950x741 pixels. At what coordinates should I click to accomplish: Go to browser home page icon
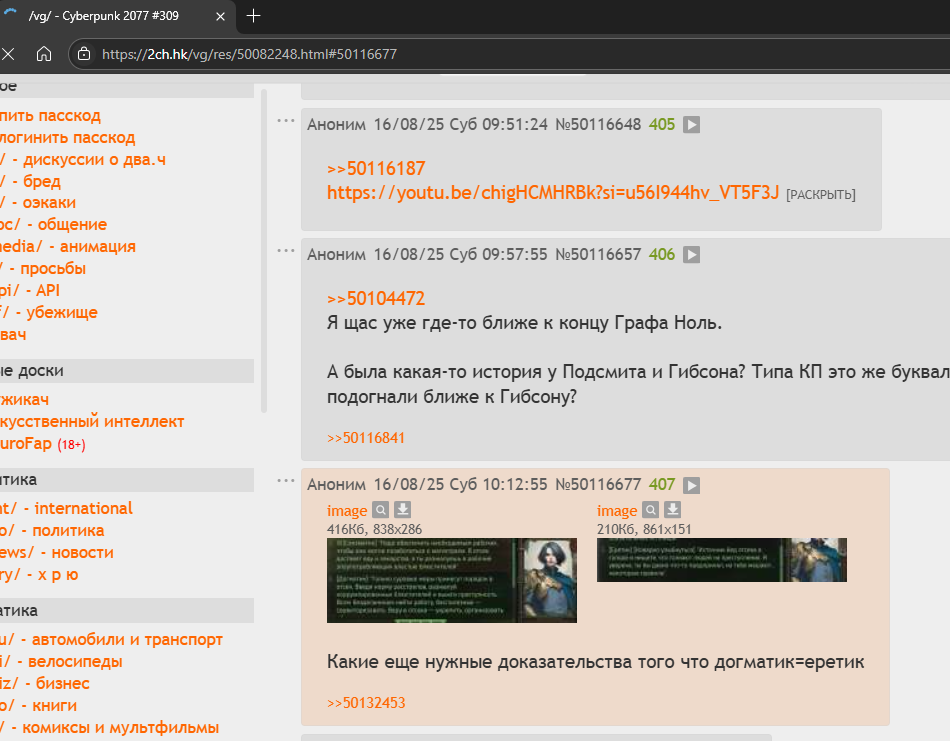(43, 54)
